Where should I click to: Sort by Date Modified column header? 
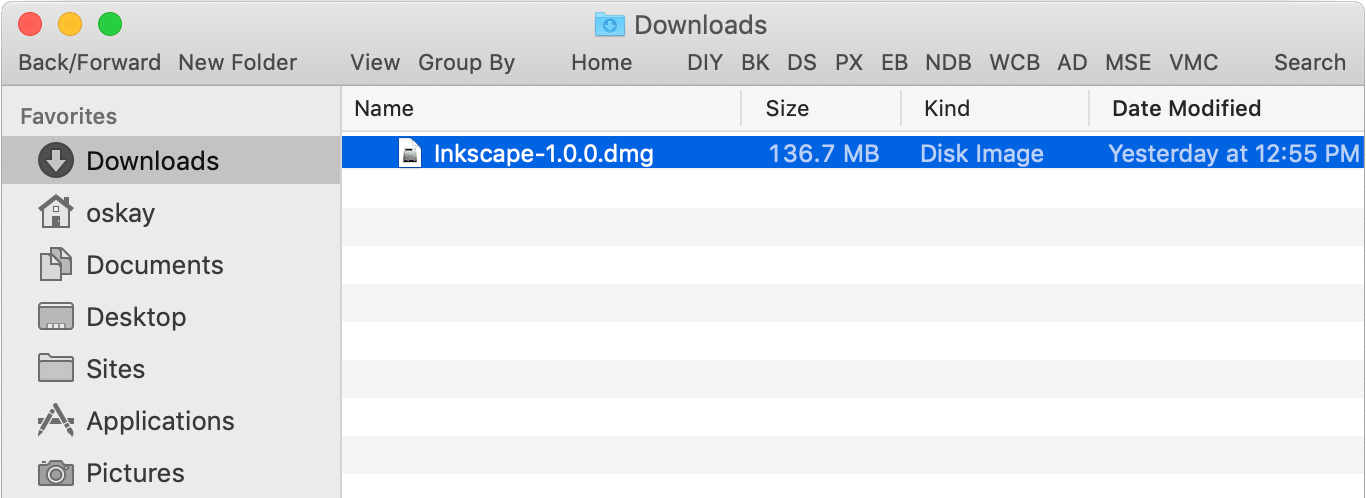coord(1186,108)
